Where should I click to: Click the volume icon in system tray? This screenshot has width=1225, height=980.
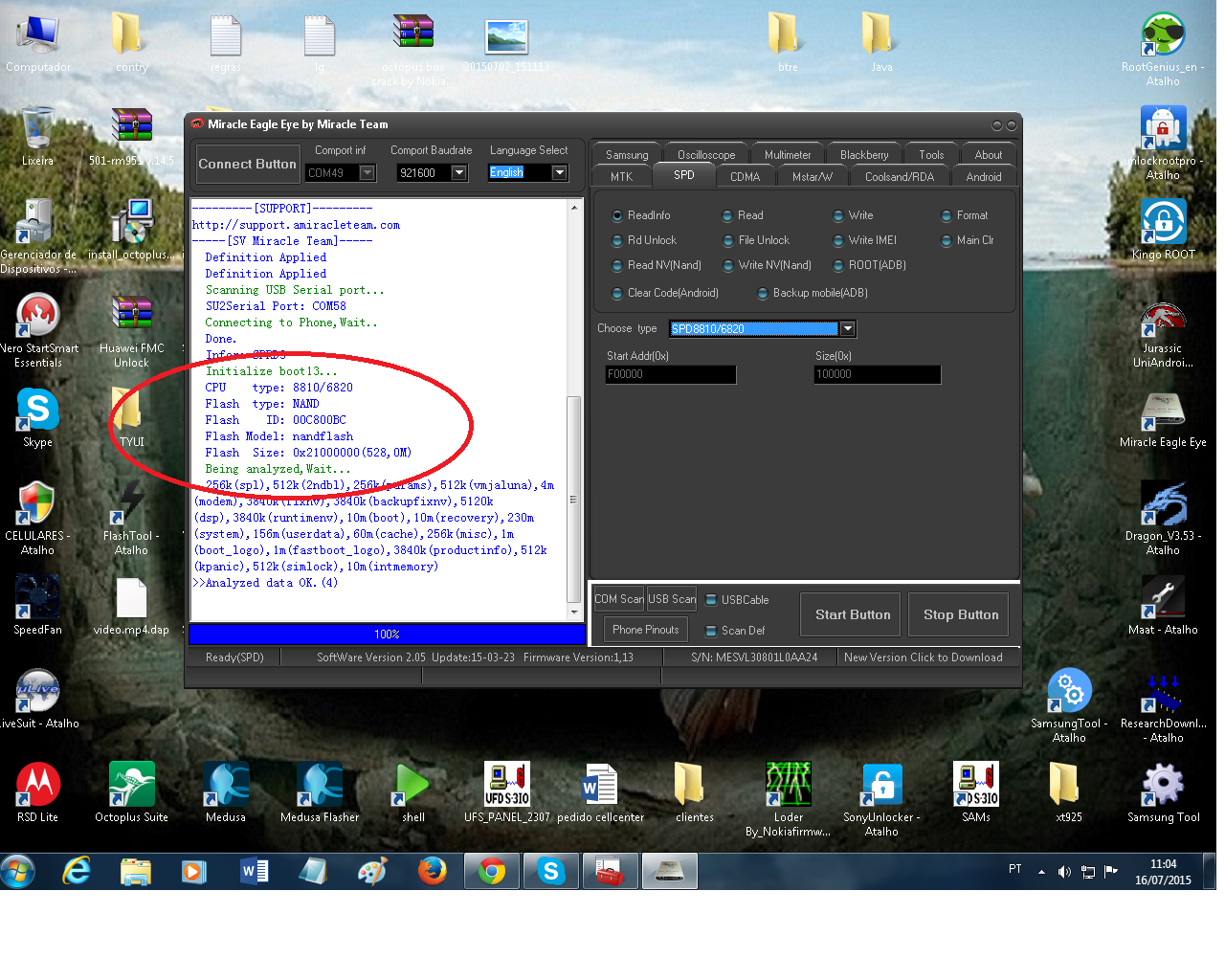point(1064,872)
